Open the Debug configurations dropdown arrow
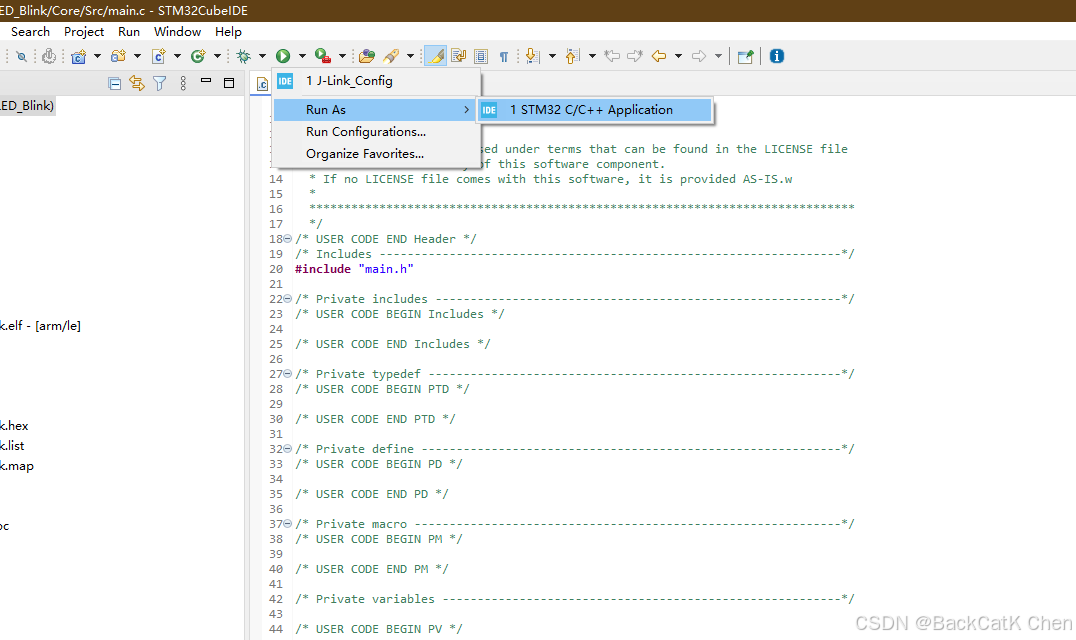The width and height of the screenshot is (1076, 640). 262,56
